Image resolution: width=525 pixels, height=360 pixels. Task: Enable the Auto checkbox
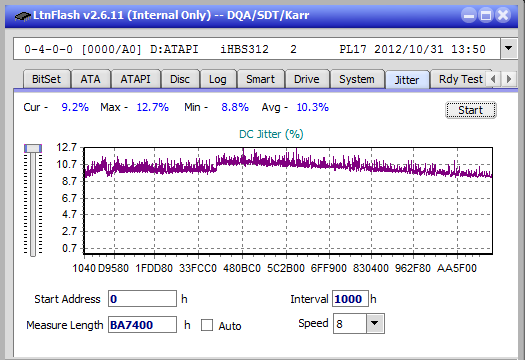pyautogui.click(x=207, y=325)
